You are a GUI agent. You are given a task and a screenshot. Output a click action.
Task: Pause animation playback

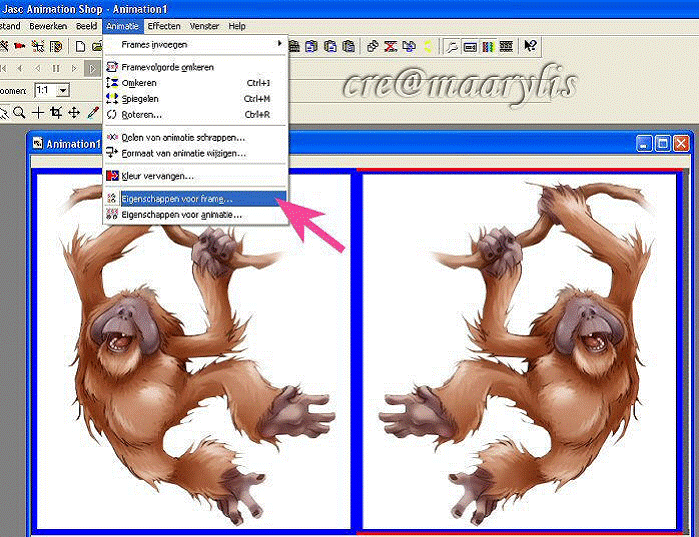(56, 69)
